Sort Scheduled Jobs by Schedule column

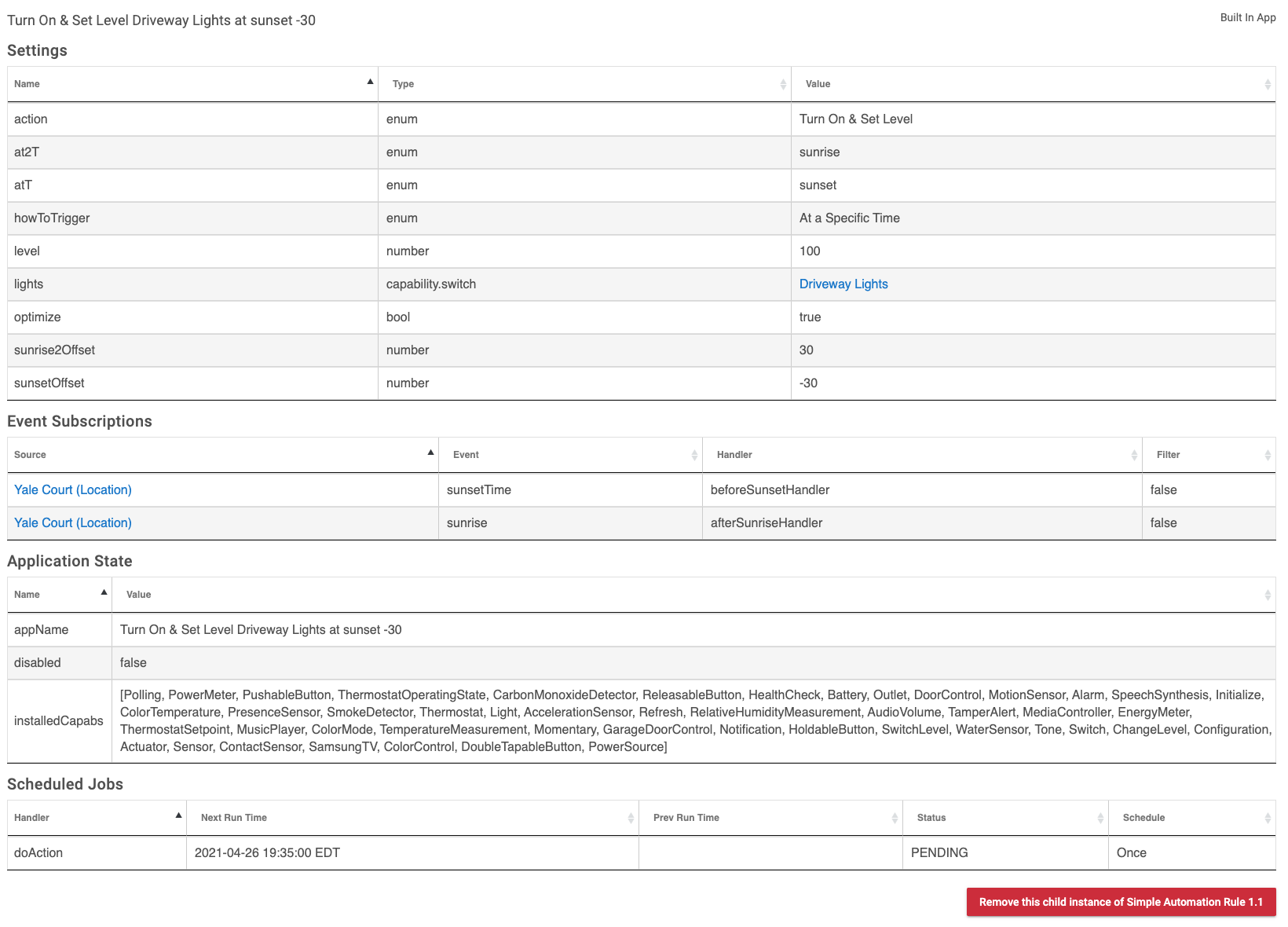click(x=1192, y=818)
